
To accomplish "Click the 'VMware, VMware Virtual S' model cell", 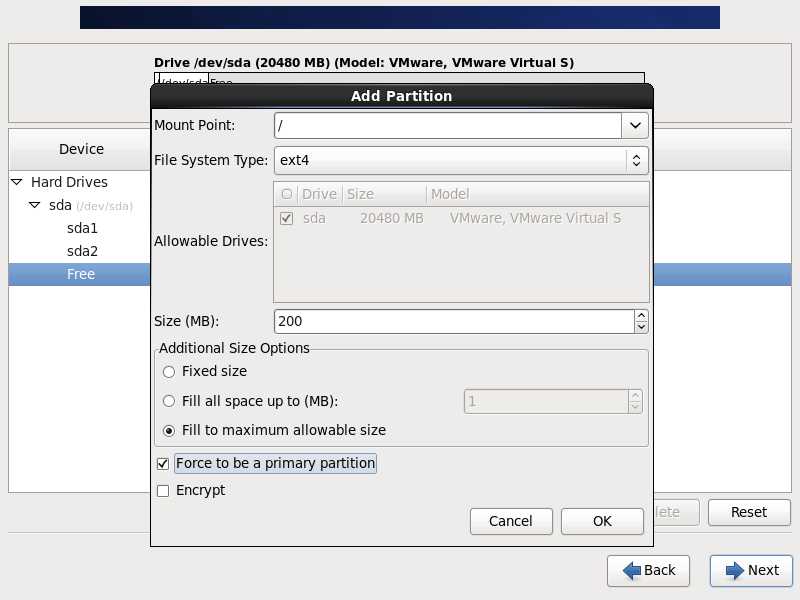I will (535, 218).
